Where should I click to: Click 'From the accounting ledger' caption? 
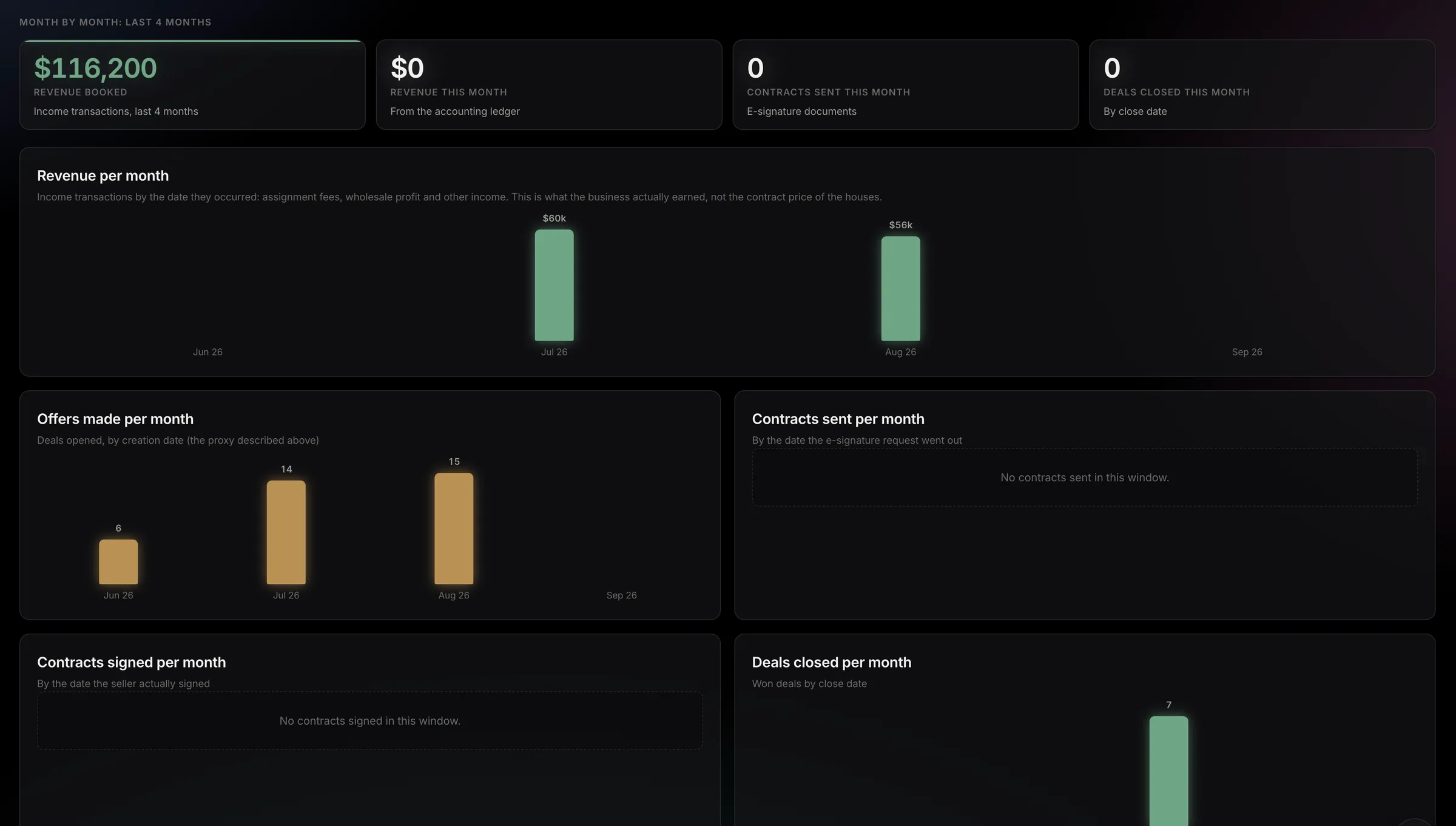(x=455, y=111)
